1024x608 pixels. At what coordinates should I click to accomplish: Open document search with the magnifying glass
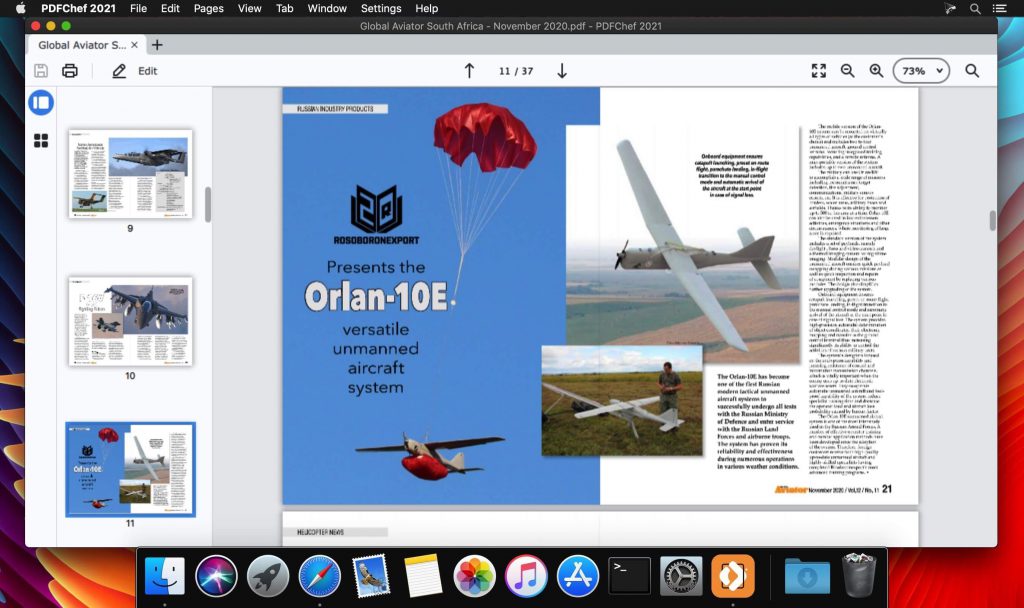[971, 71]
